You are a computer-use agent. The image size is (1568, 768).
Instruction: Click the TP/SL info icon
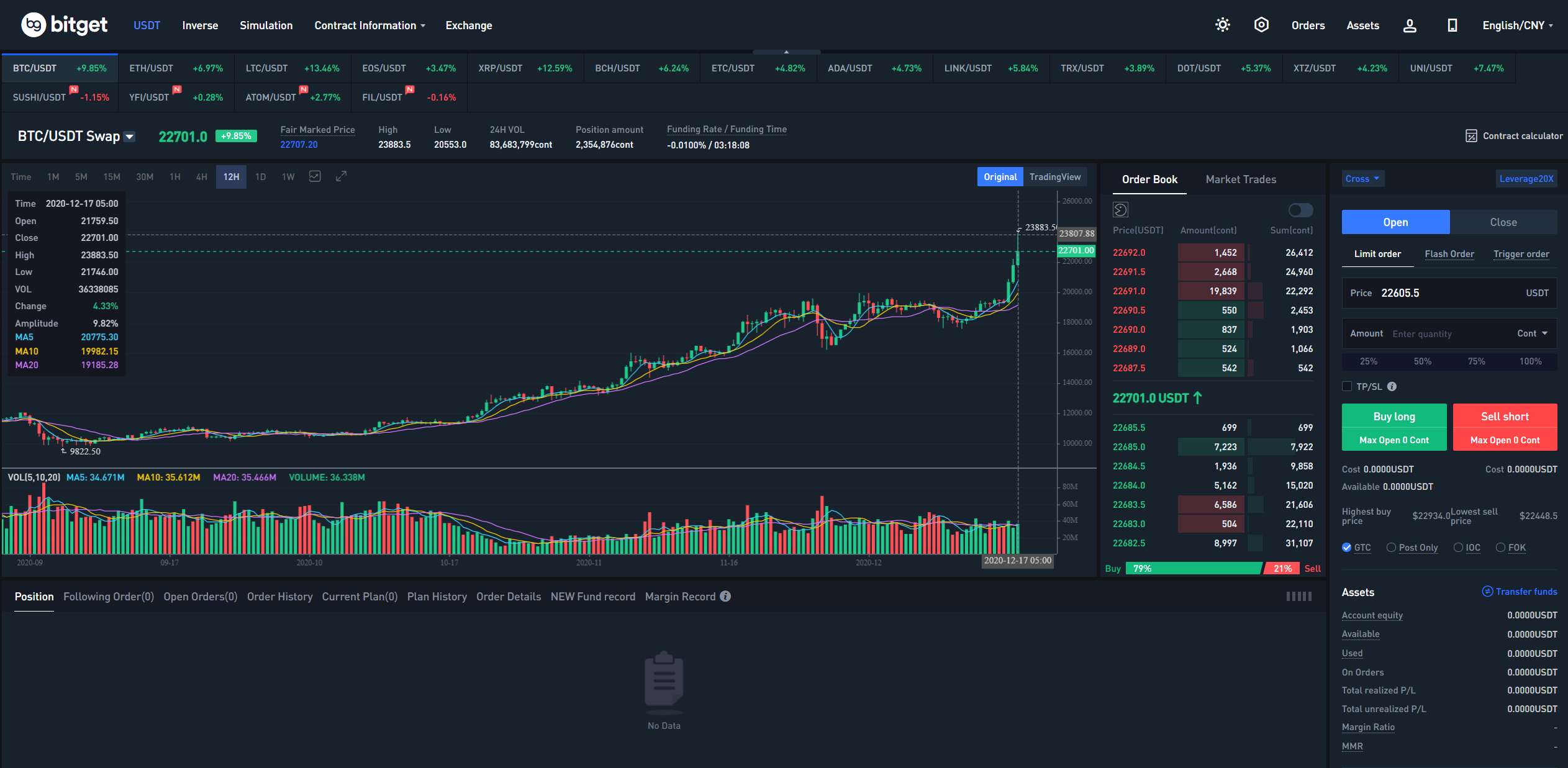(x=1392, y=386)
